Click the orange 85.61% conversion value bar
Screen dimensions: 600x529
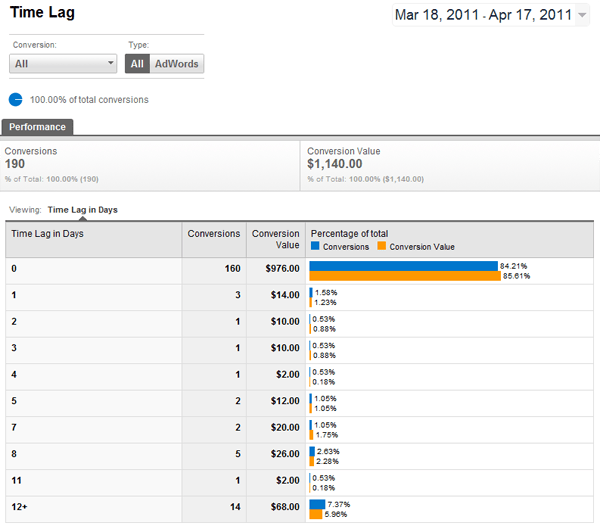(x=405, y=276)
